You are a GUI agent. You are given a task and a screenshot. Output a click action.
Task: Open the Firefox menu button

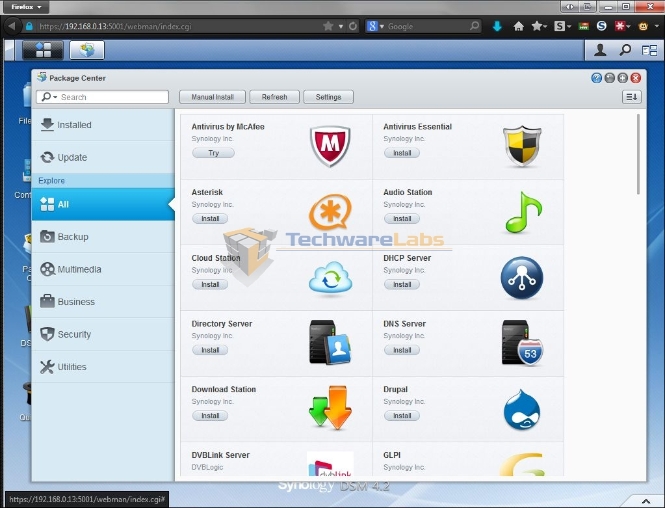(26, 7)
